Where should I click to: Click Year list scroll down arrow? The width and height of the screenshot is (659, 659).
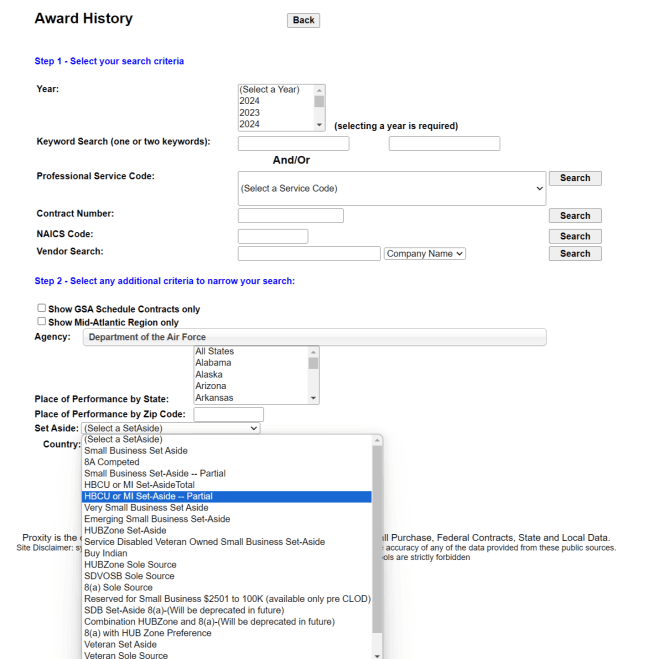click(x=319, y=125)
